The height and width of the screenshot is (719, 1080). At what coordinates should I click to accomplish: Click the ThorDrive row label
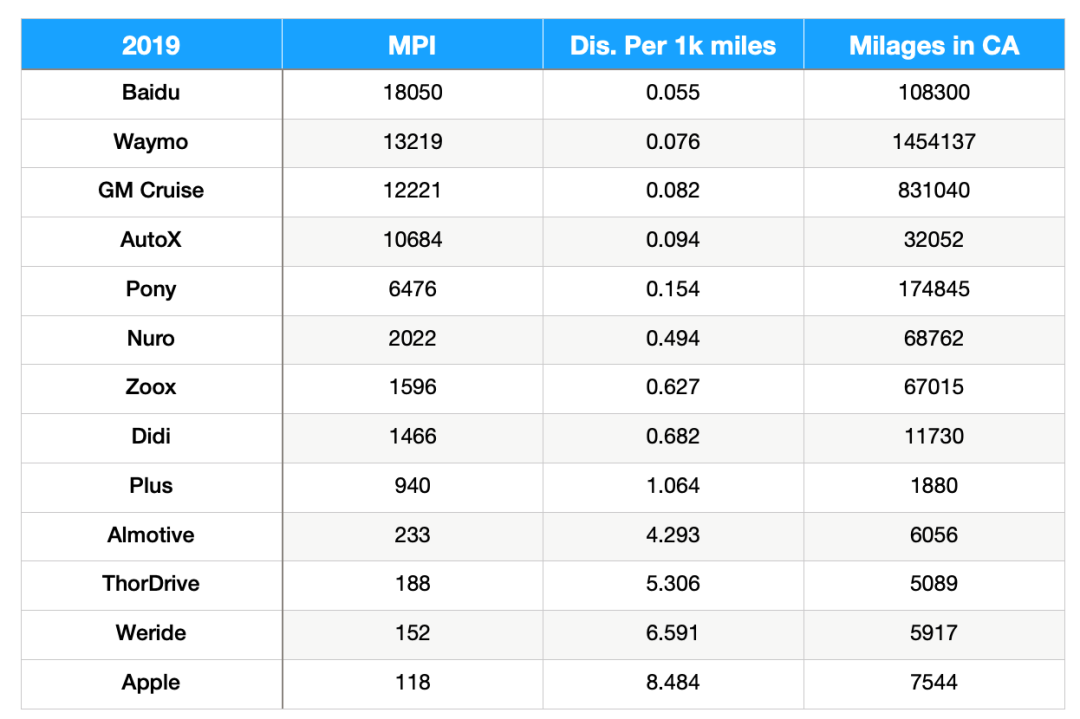tap(151, 584)
